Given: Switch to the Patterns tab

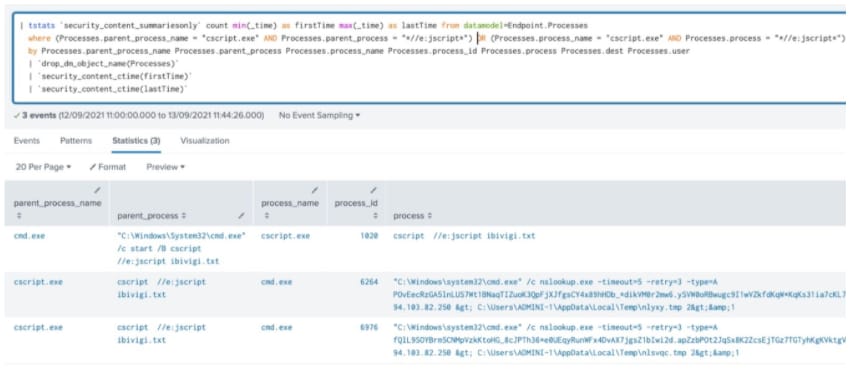Looking at the screenshot, I should [76, 140].
